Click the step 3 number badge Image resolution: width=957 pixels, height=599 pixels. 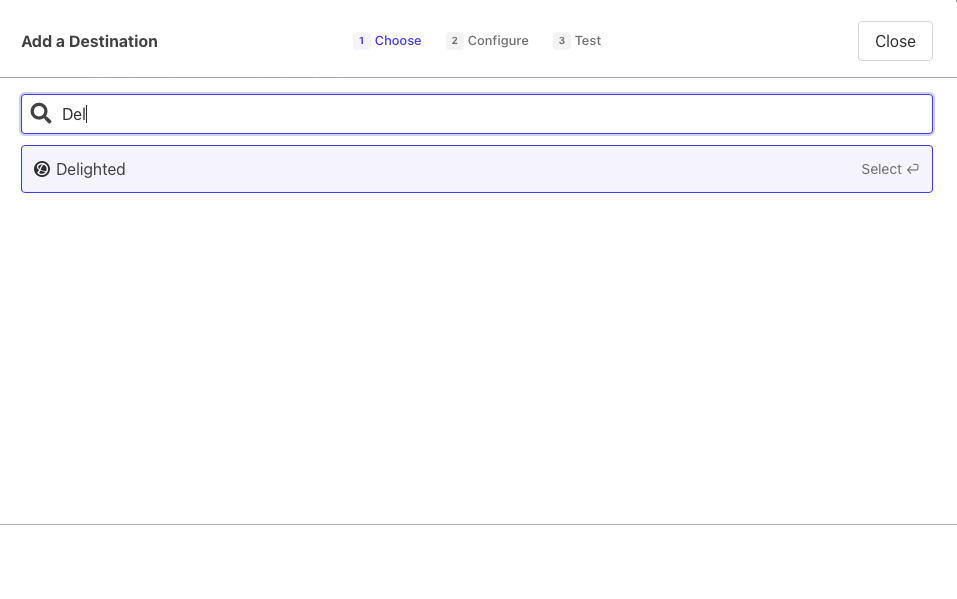click(562, 41)
